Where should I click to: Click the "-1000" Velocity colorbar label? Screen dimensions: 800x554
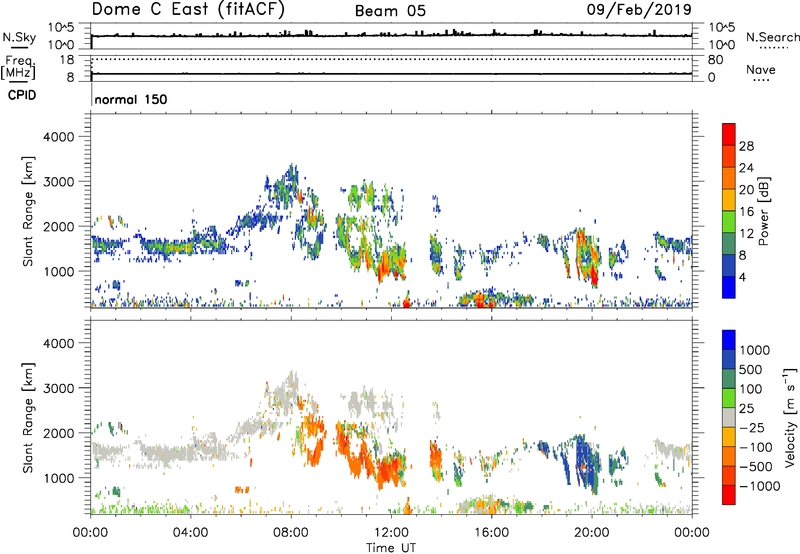pos(760,486)
